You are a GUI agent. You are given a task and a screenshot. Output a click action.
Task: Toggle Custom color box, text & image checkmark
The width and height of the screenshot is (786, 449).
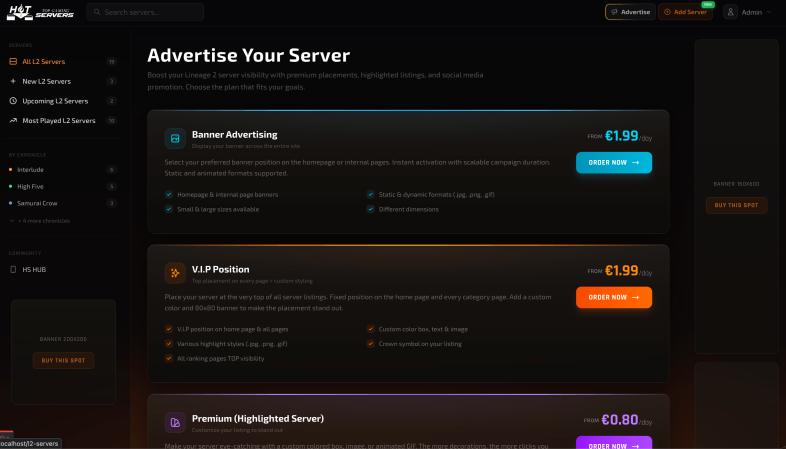pyautogui.click(x=370, y=329)
